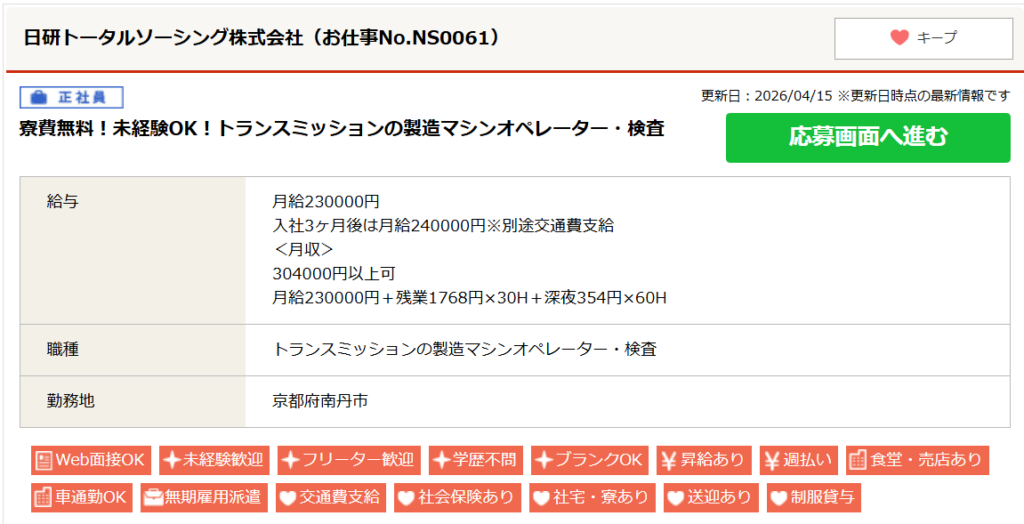Click the yen icon on 昇給あり tag
Viewport: 1024px width, 524px height.
[669, 460]
